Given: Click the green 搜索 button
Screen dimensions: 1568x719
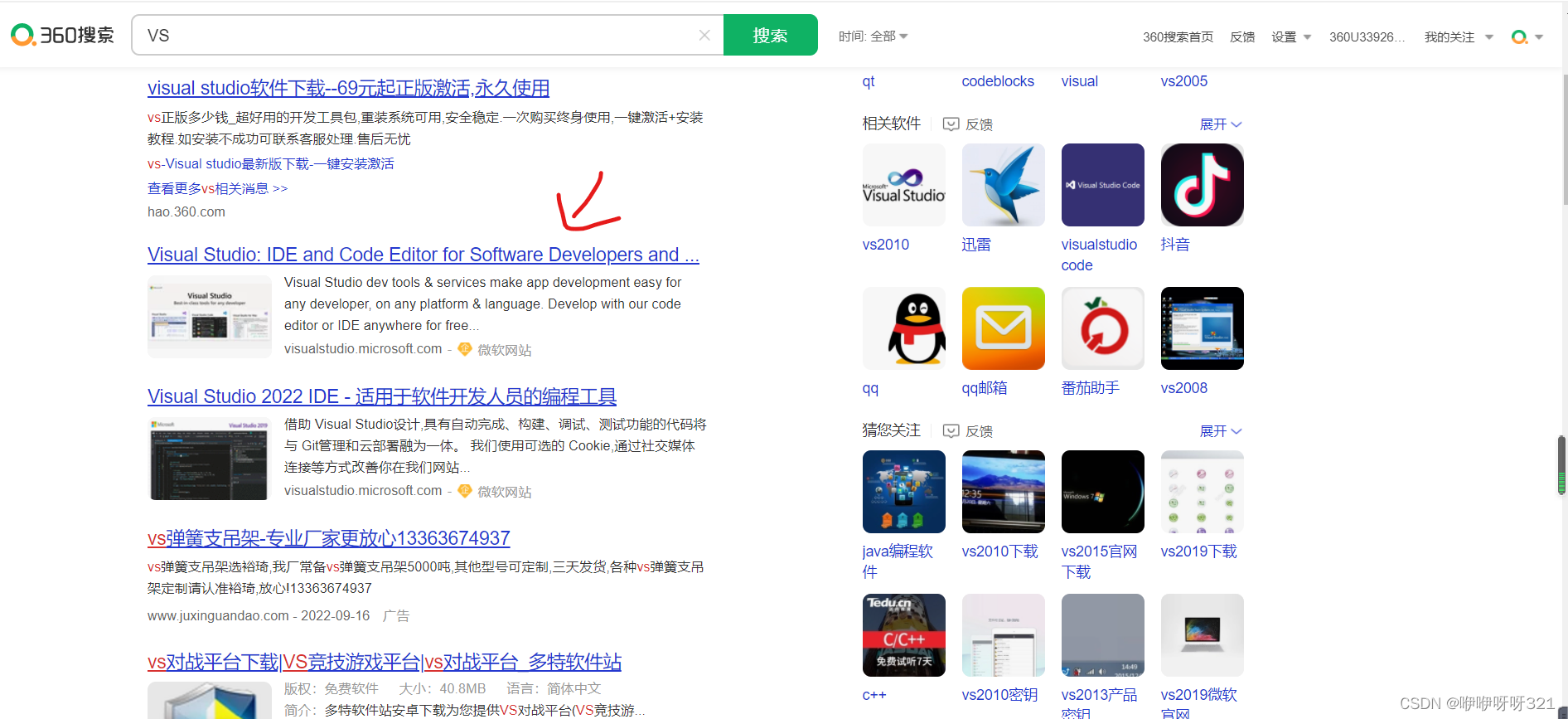Looking at the screenshot, I should click(x=770, y=35).
